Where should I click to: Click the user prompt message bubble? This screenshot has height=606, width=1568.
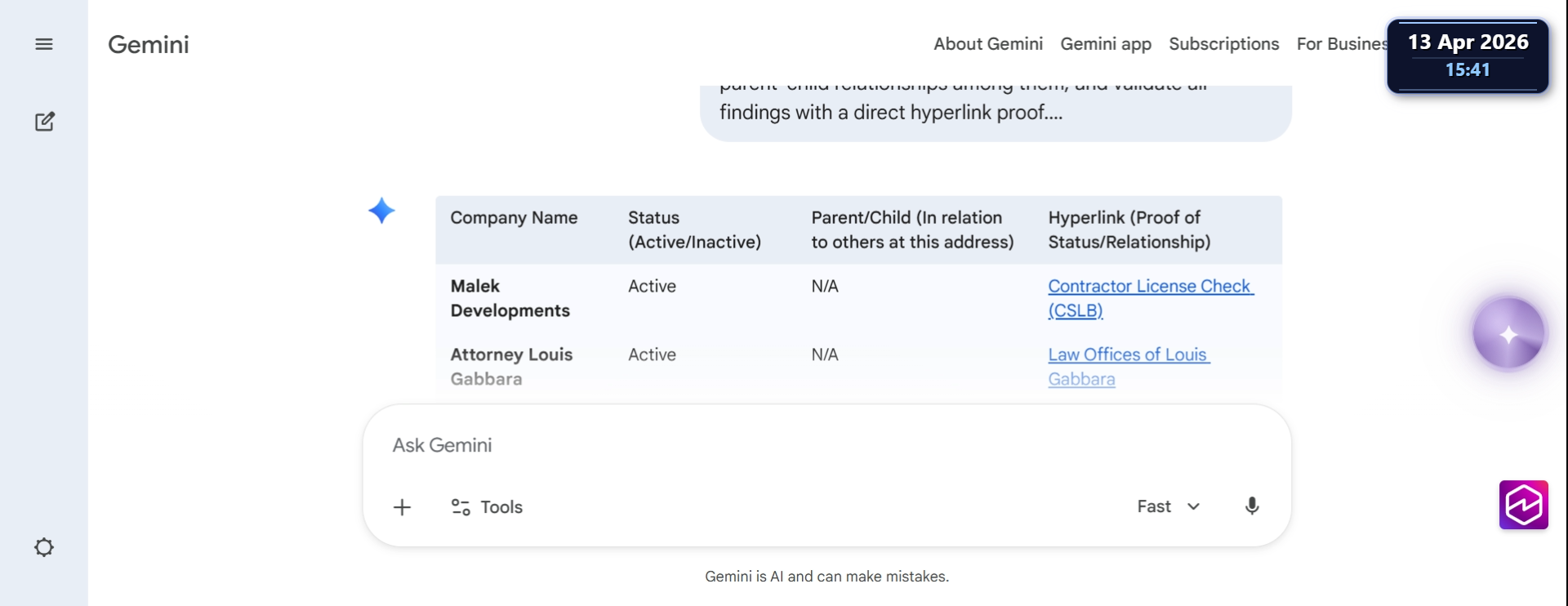(x=996, y=112)
